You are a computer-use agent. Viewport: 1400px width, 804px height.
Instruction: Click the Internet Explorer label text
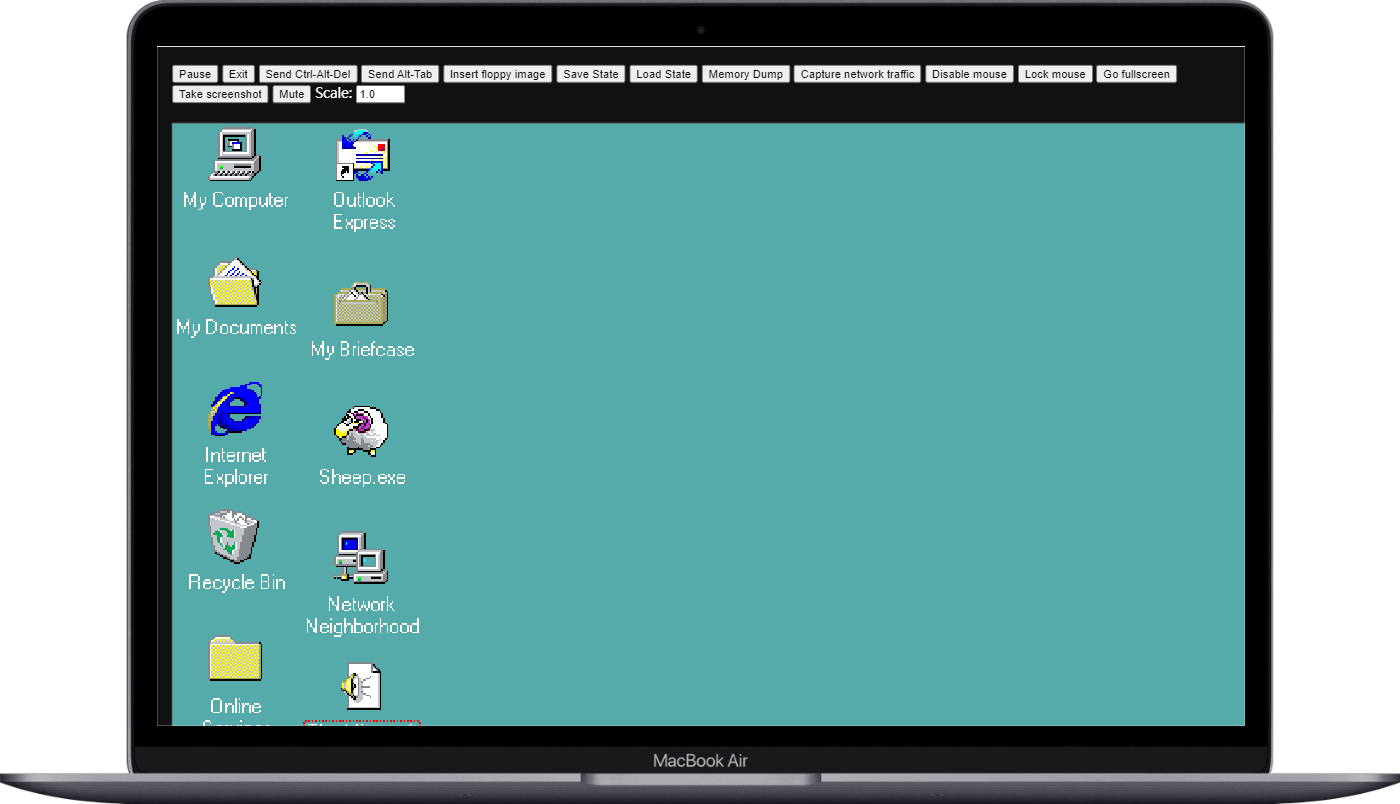click(x=236, y=466)
